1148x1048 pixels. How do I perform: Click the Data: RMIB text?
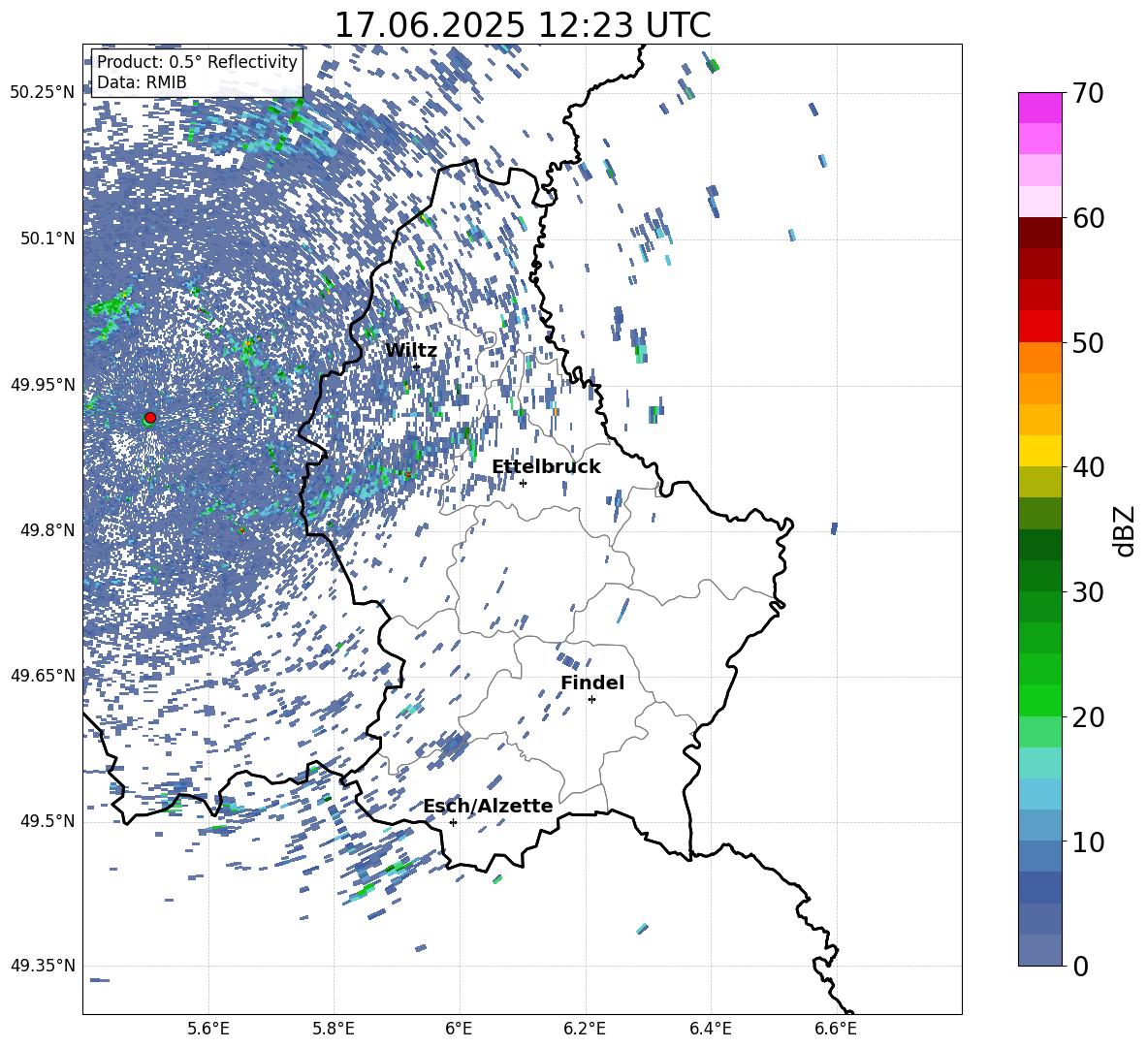point(142,82)
